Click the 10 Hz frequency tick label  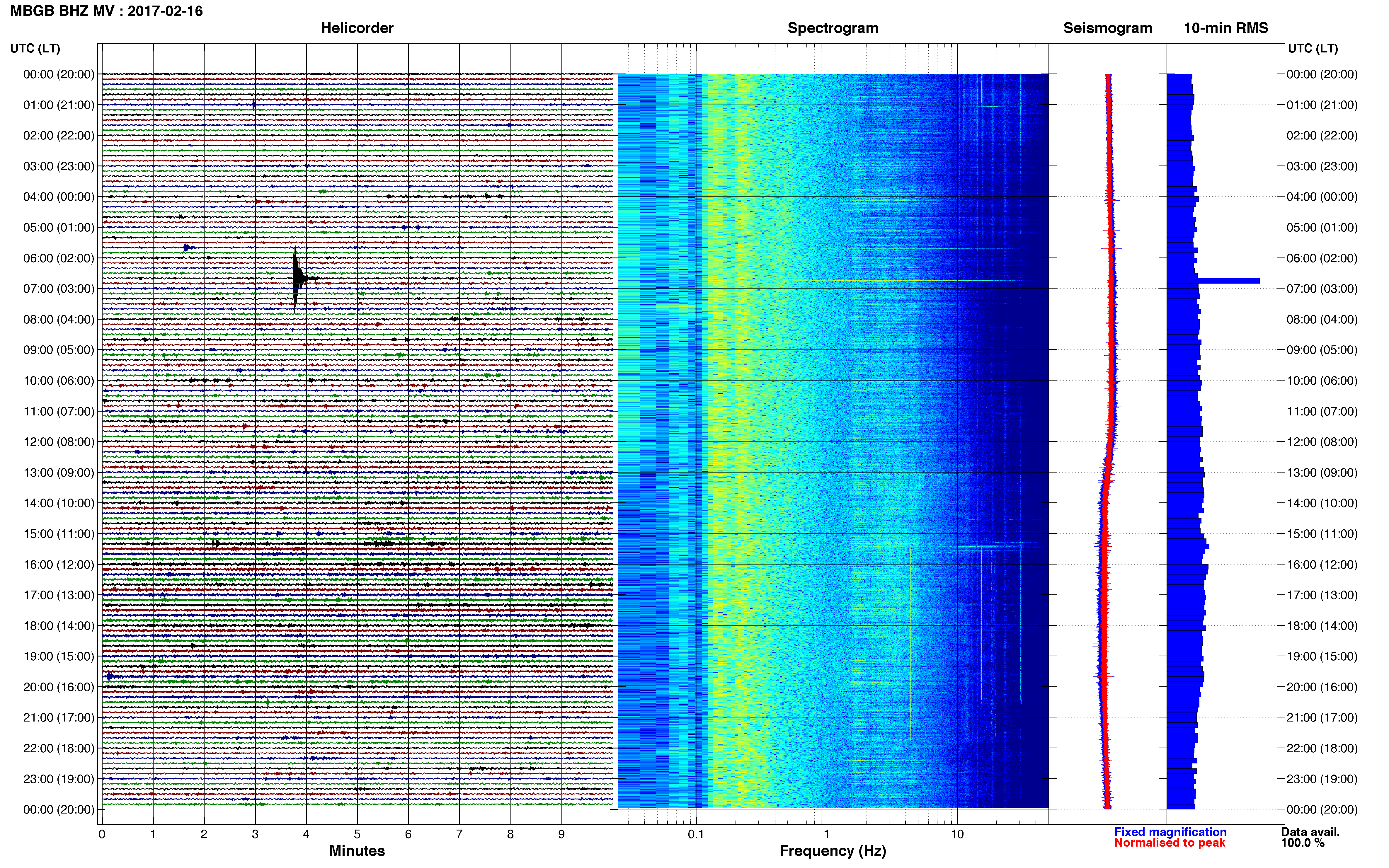pyautogui.click(x=957, y=834)
